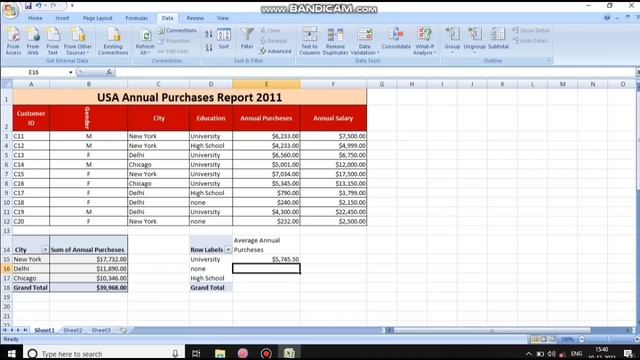Click the Office button
The image size is (640, 360).
point(10,10)
